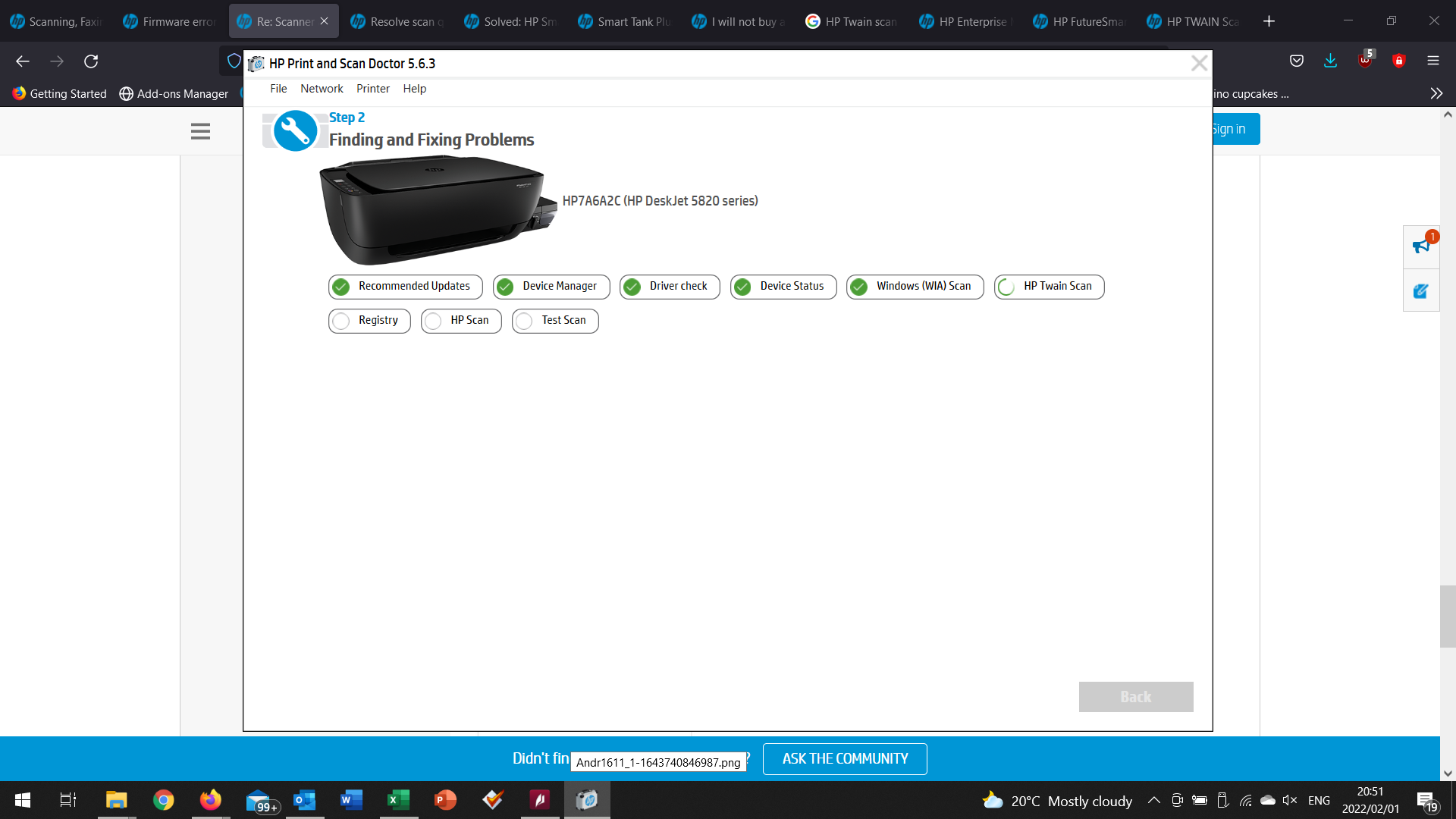This screenshot has height=819, width=1456.
Task: Reload the current page
Action: [x=91, y=61]
